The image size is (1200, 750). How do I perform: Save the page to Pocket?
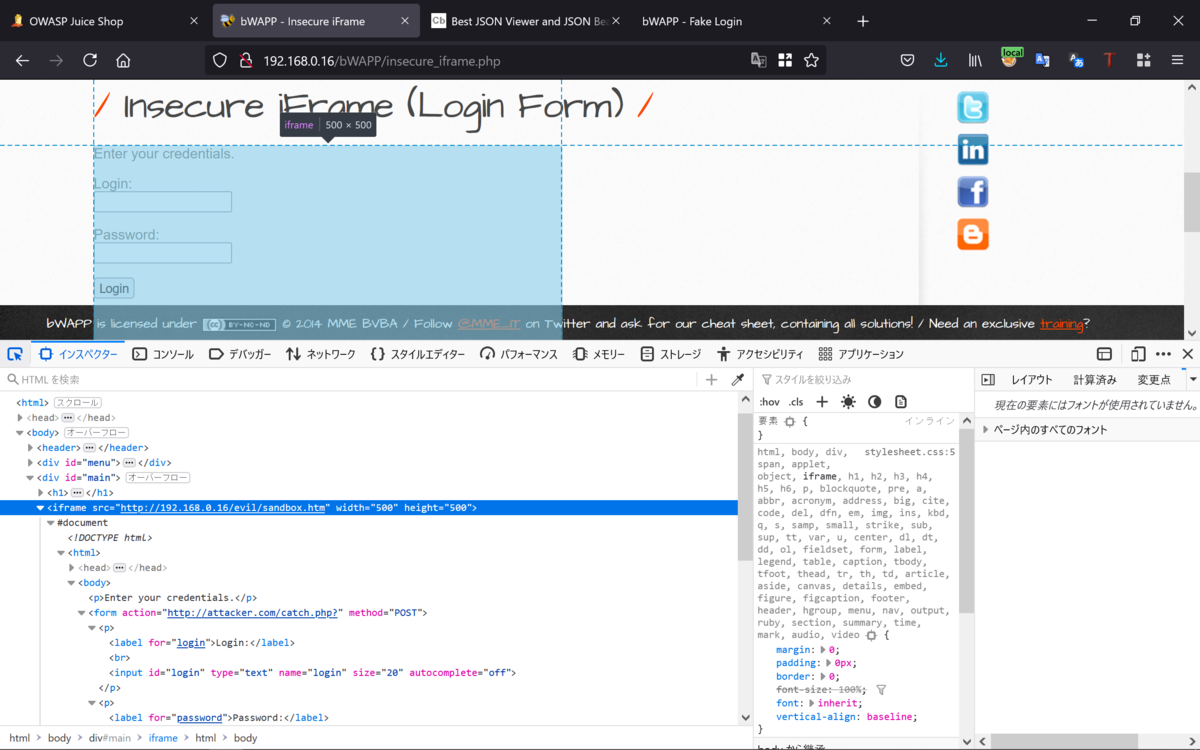click(x=907, y=60)
